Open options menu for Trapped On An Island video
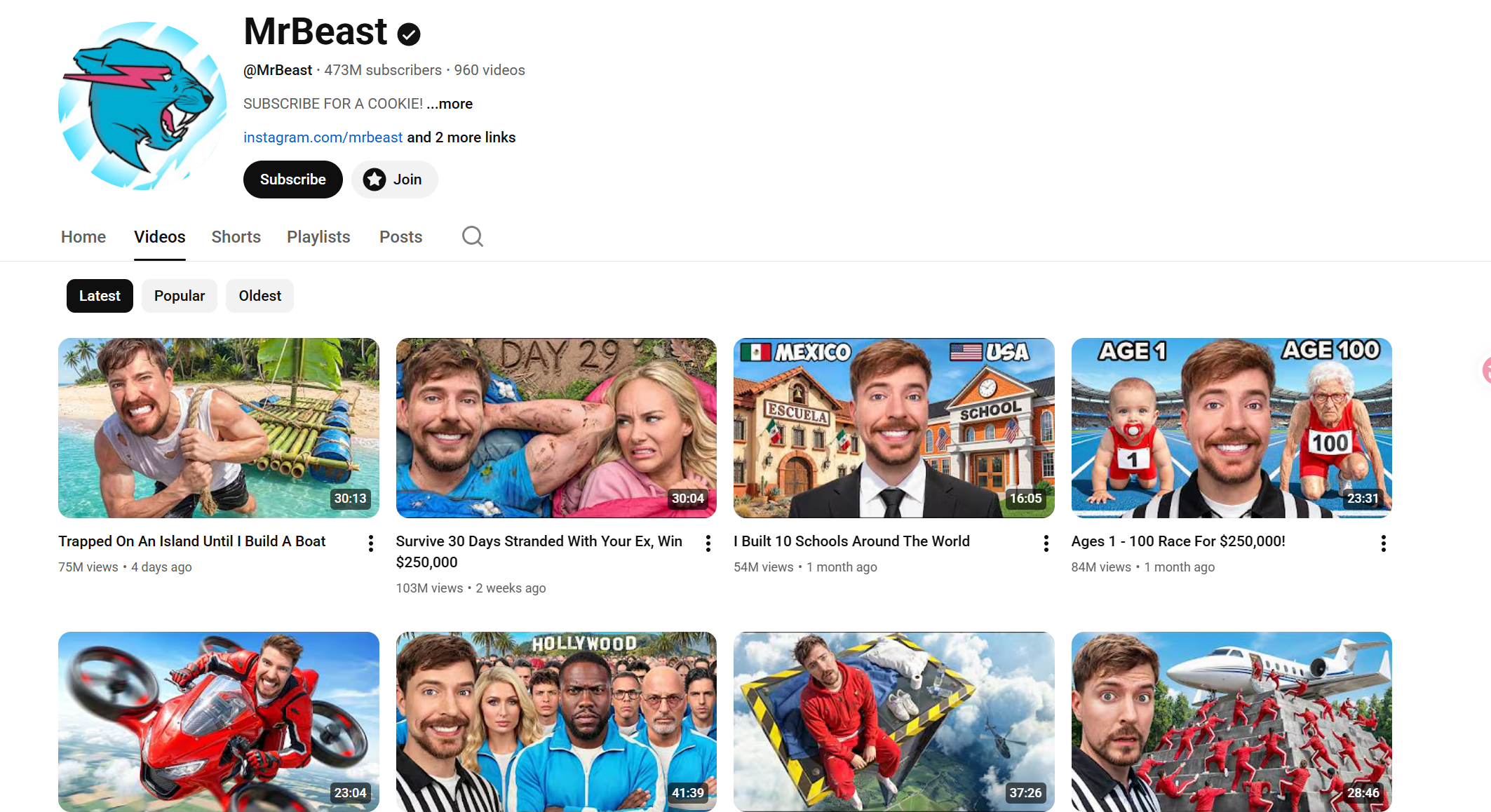The width and height of the screenshot is (1491, 812). (371, 543)
